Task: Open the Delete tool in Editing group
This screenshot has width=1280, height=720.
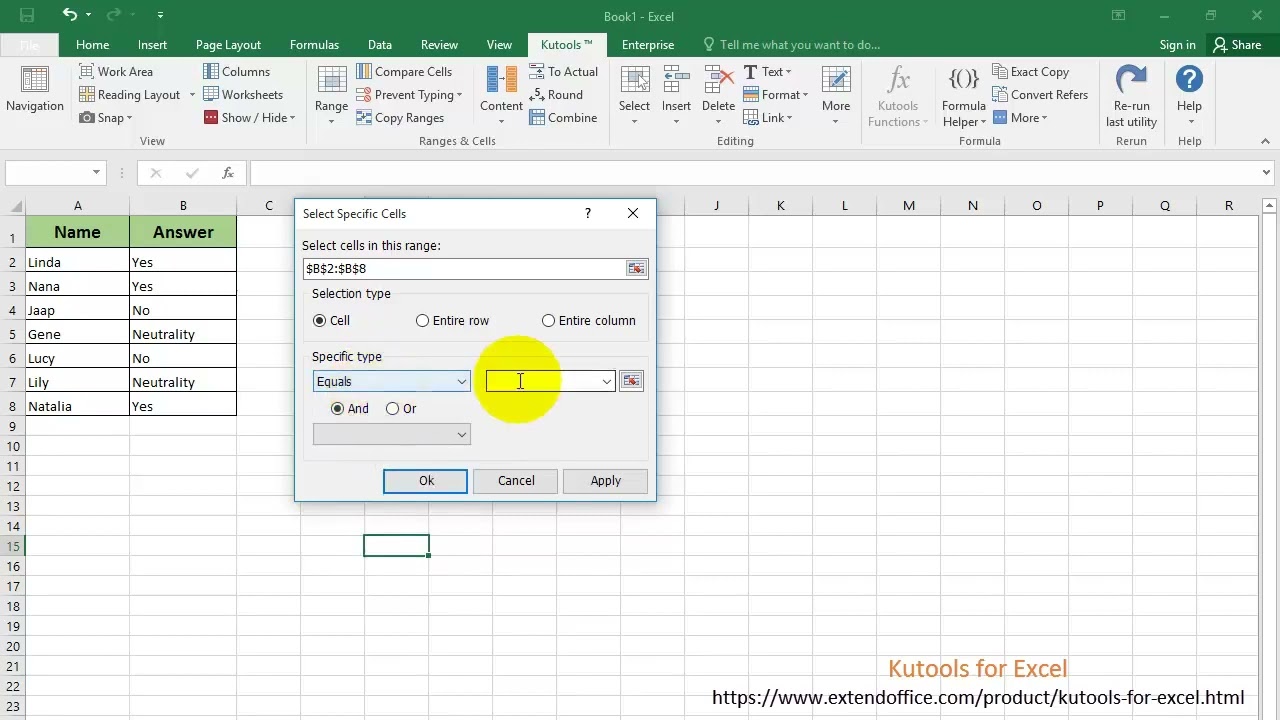Action: 718,95
